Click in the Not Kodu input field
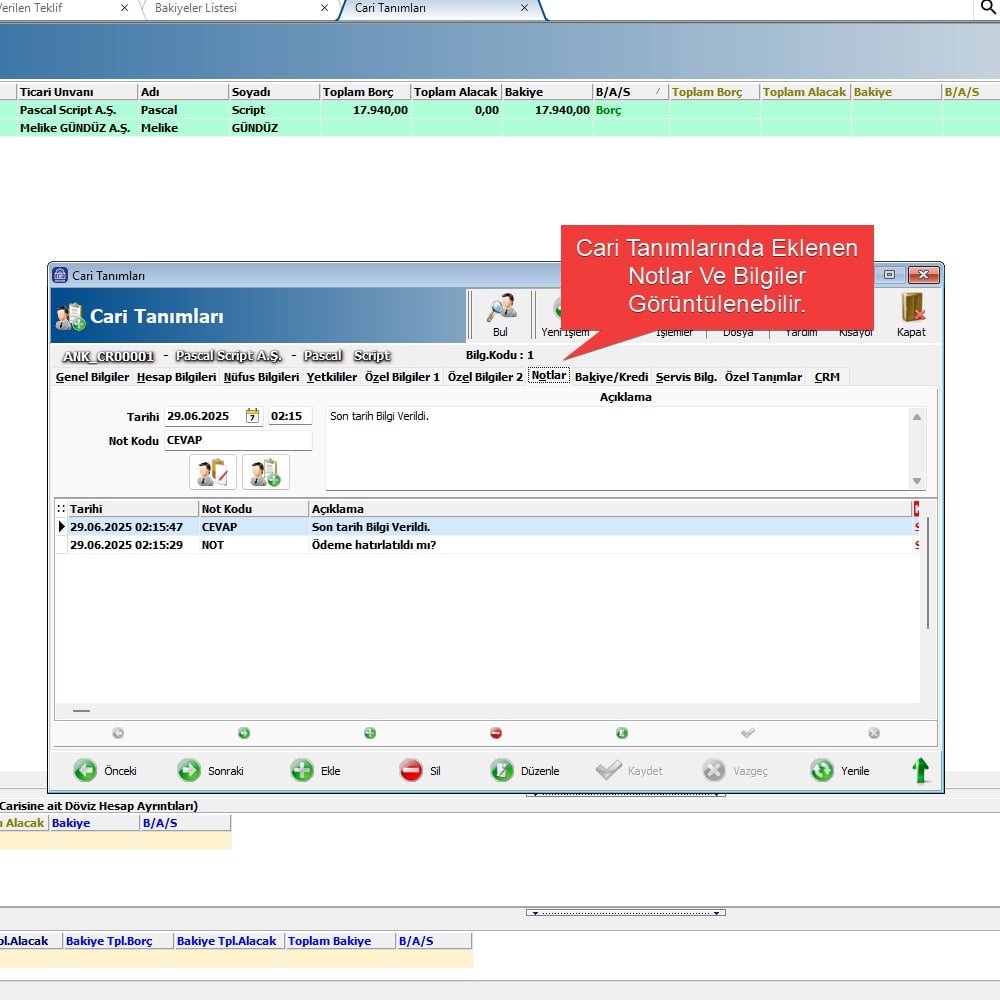1000x1000 pixels. [238, 440]
